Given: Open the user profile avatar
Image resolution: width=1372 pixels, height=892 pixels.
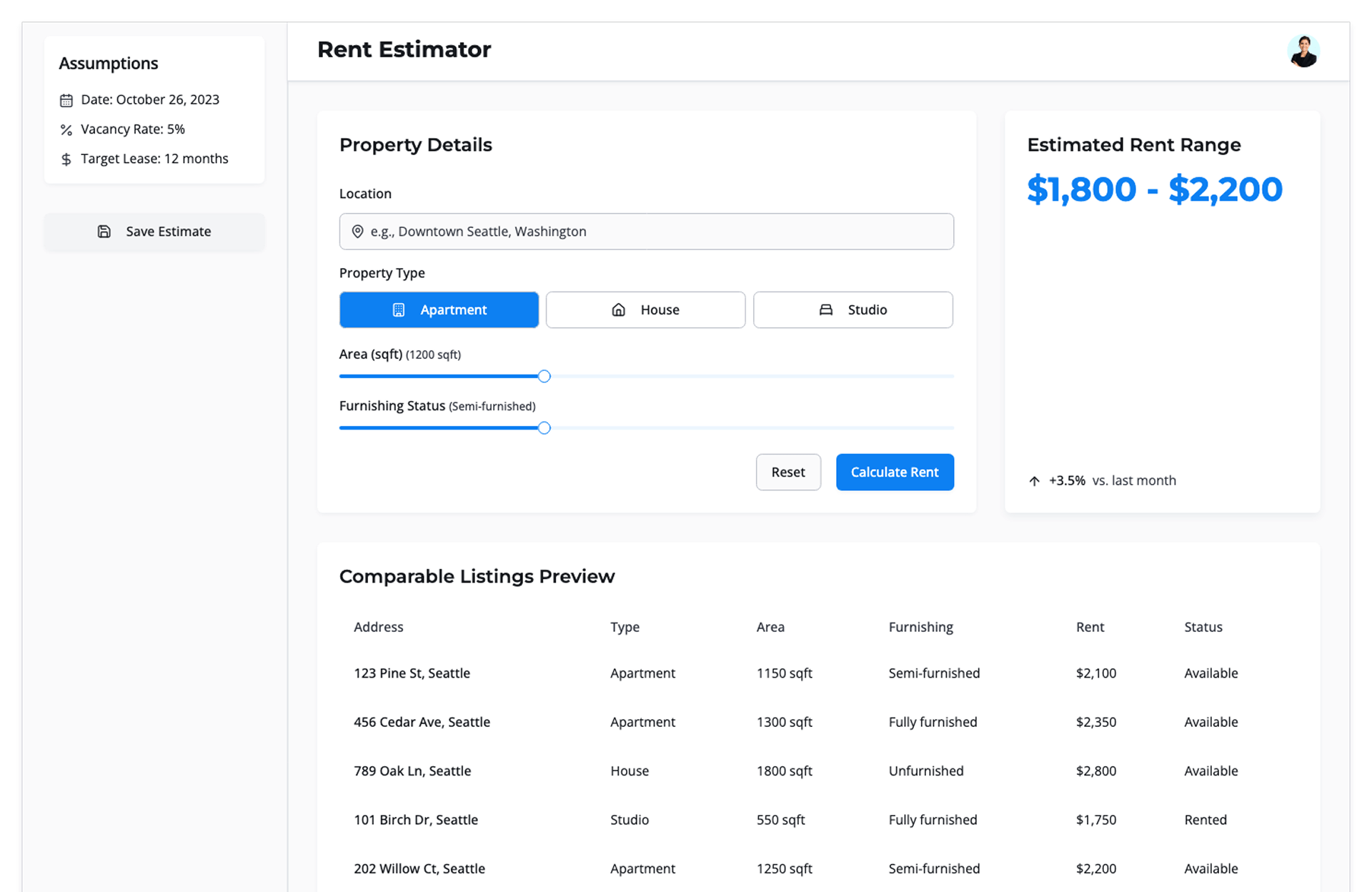Looking at the screenshot, I should [1303, 51].
